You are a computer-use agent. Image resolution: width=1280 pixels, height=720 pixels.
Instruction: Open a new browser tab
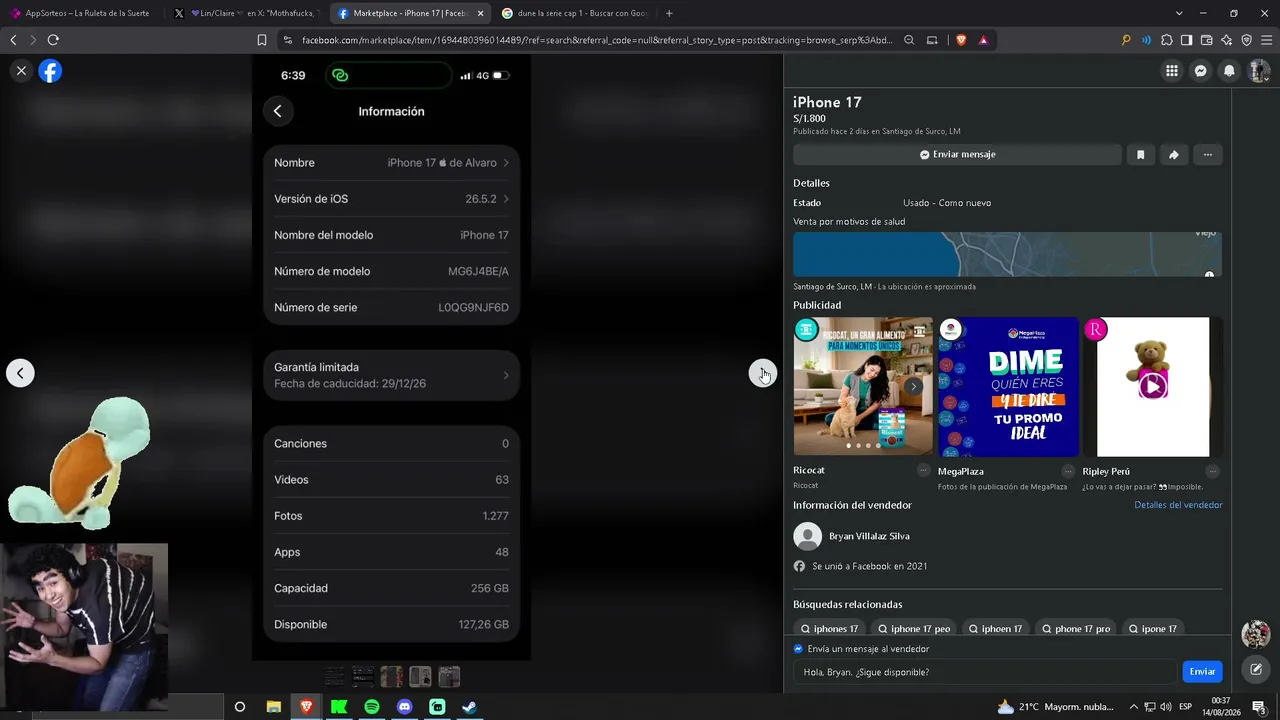[x=669, y=13]
